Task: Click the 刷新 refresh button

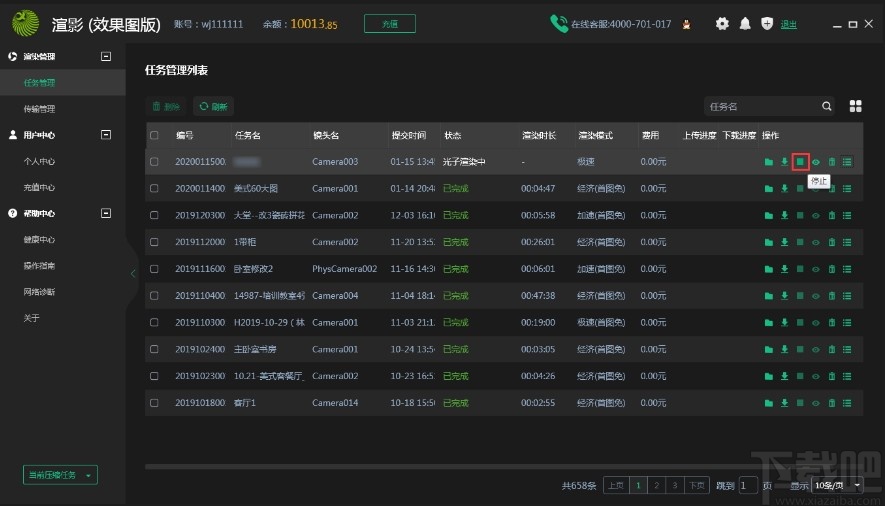Action: click(213, 106)
